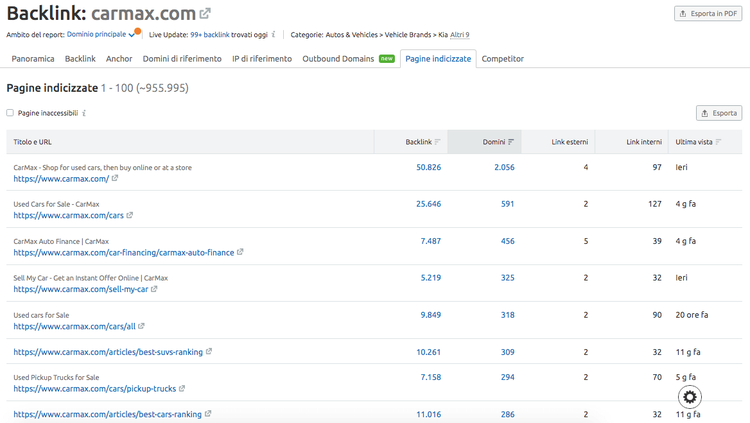Click domains count 325

(507, 278)
